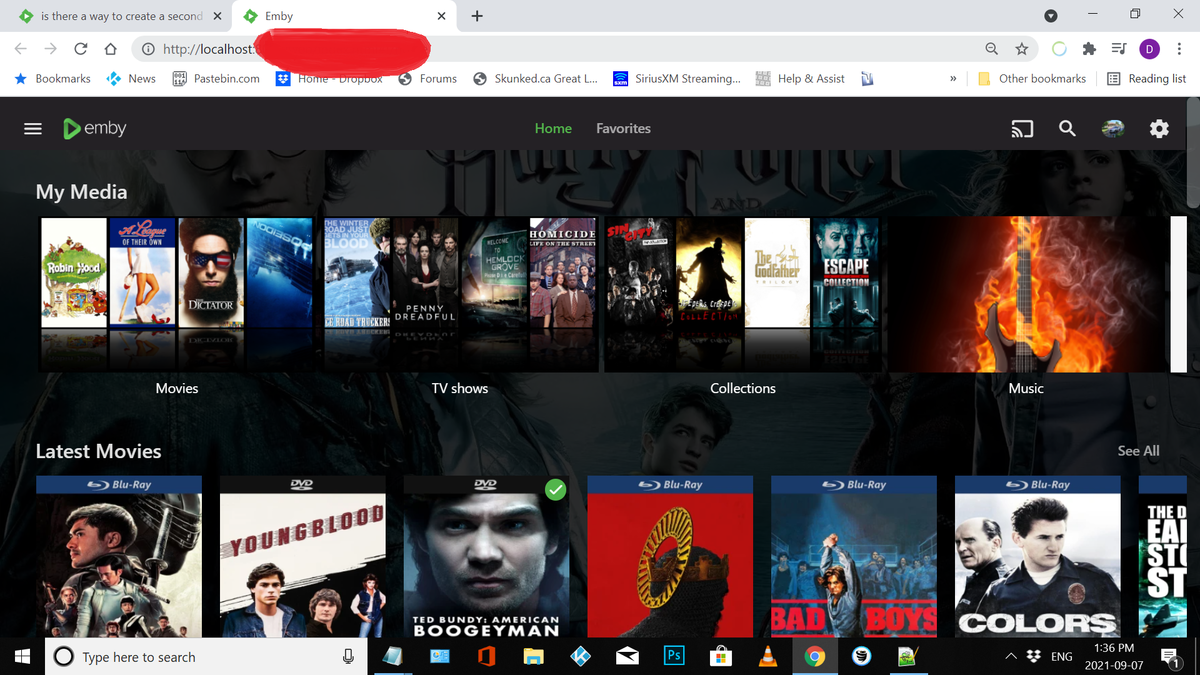Open a new browser tab
The height and width of the screenshot is (675, 1200).
click(x=477, y=16)
